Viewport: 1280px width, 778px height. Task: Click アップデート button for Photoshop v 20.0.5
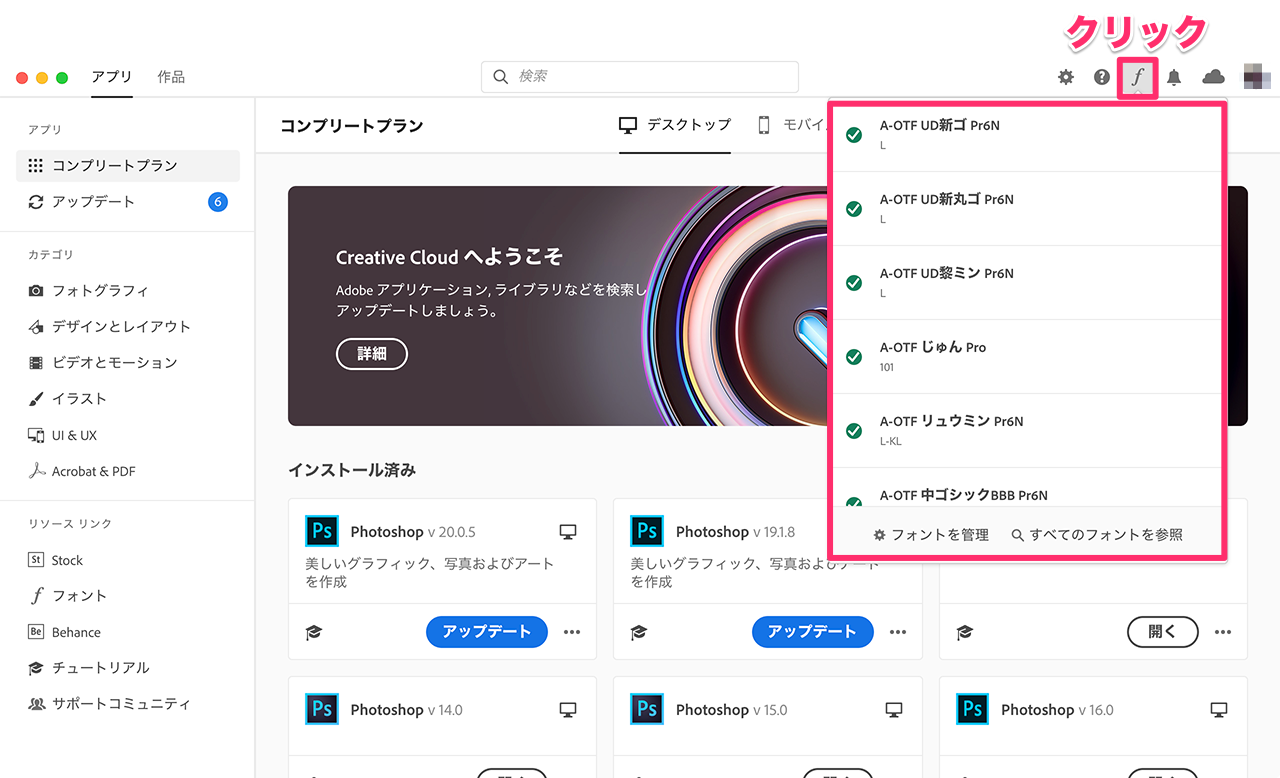(x=487, y=632)
